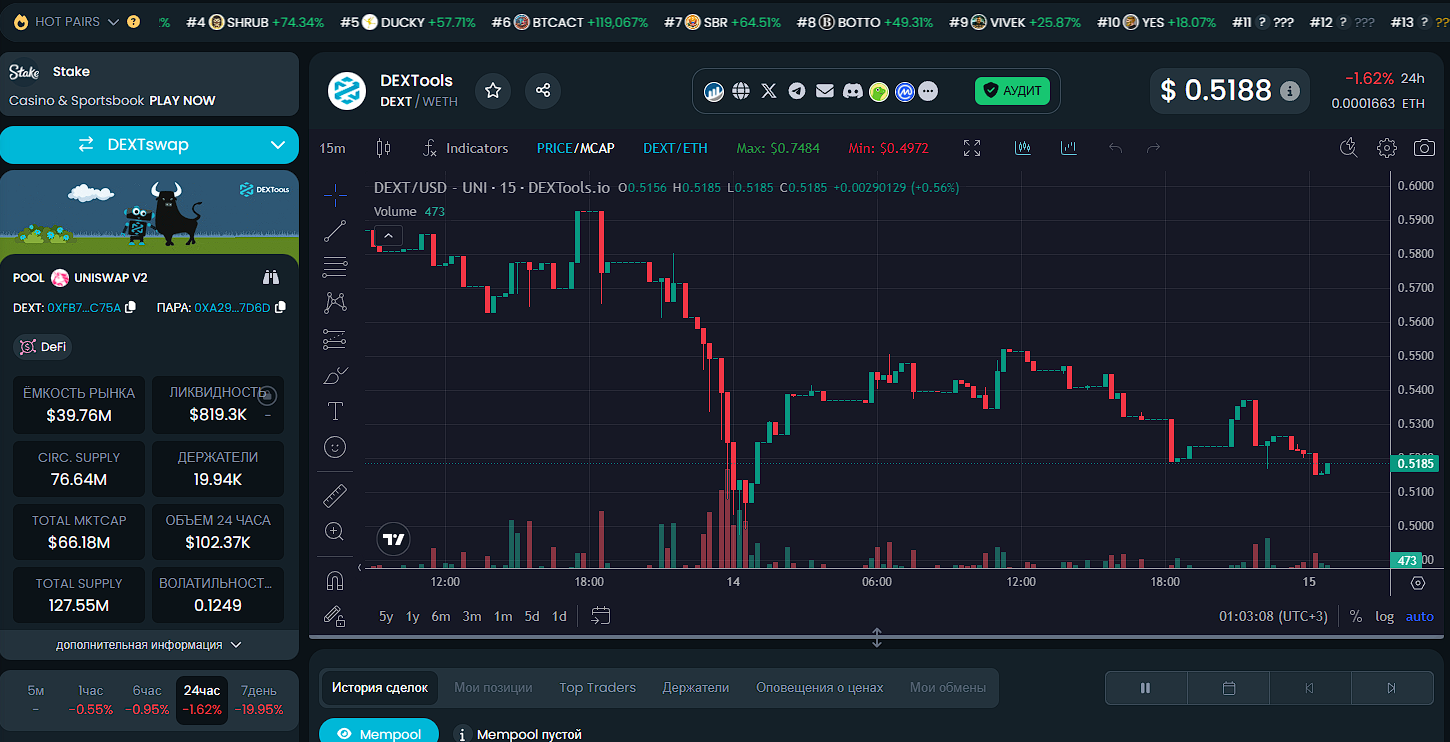The height and width of the screenshot is (742, 1450).
Task: Open the CoinGecko link icon
Action: click(x=879, y=92)
